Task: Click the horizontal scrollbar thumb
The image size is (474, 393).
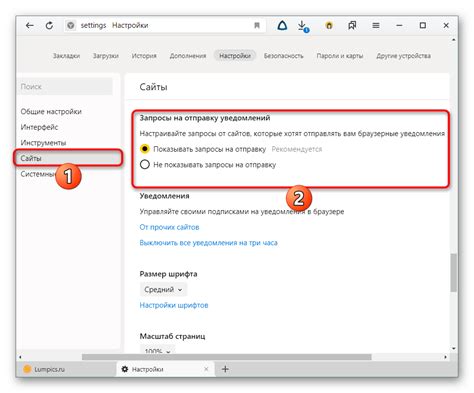Action: [x=227, y=357]
